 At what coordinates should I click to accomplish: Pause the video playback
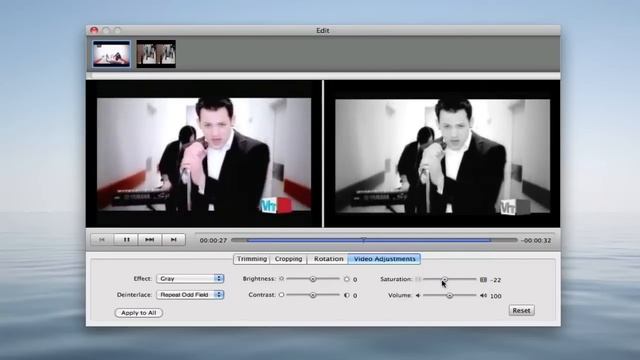pyautogui.click(x=126, y=240)
